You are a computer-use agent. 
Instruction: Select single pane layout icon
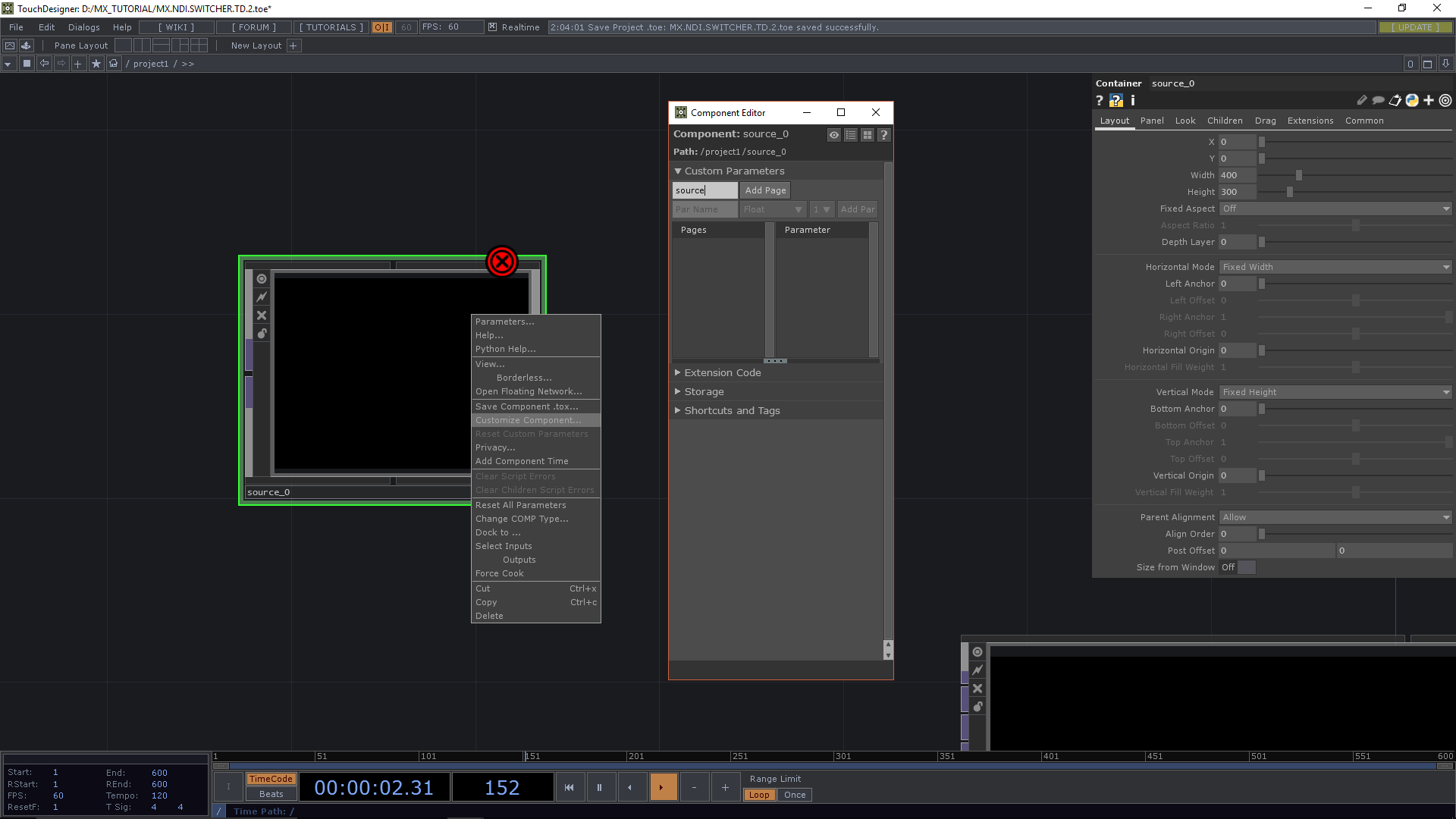123,45
